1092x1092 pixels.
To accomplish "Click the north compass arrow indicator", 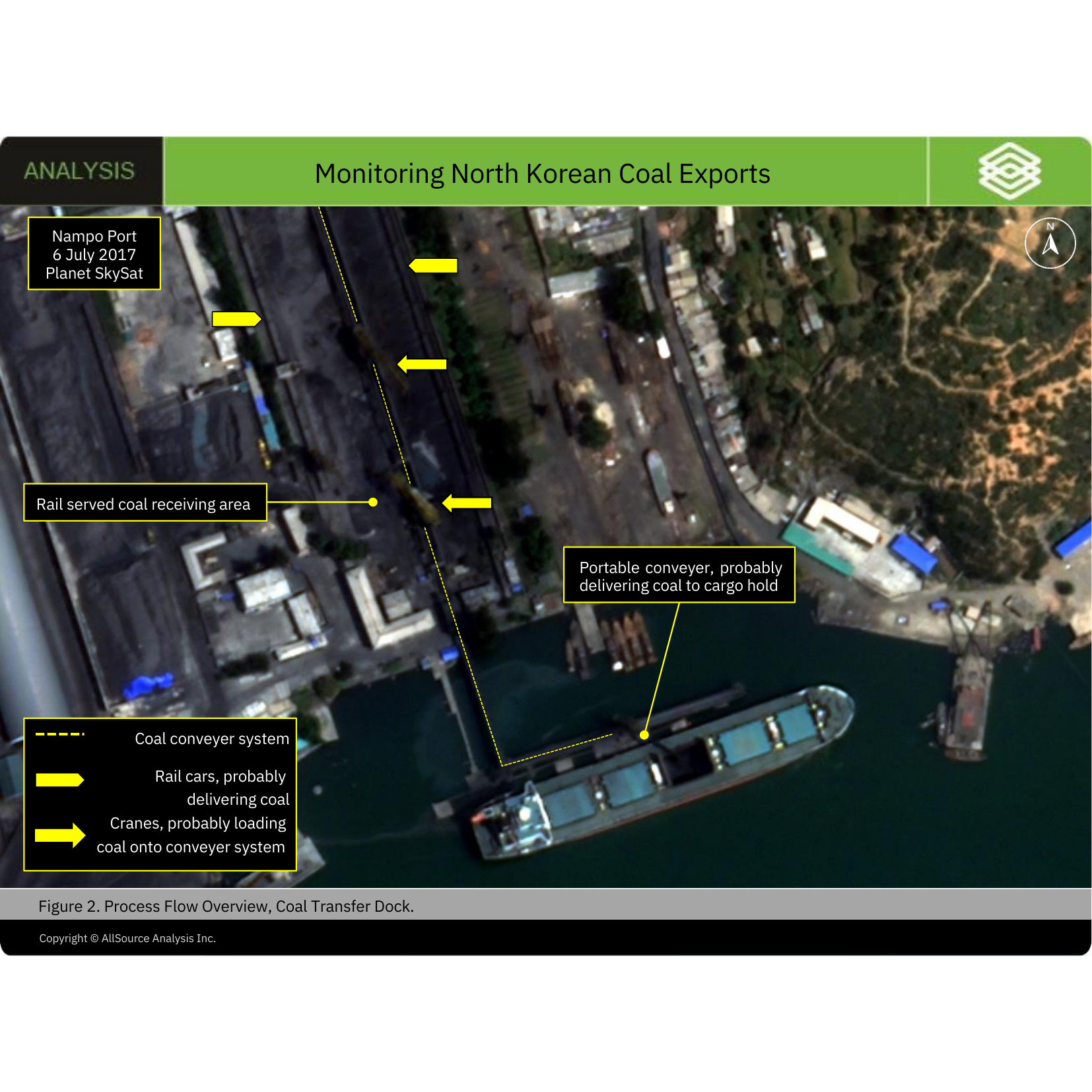I will pos(1050,243).
